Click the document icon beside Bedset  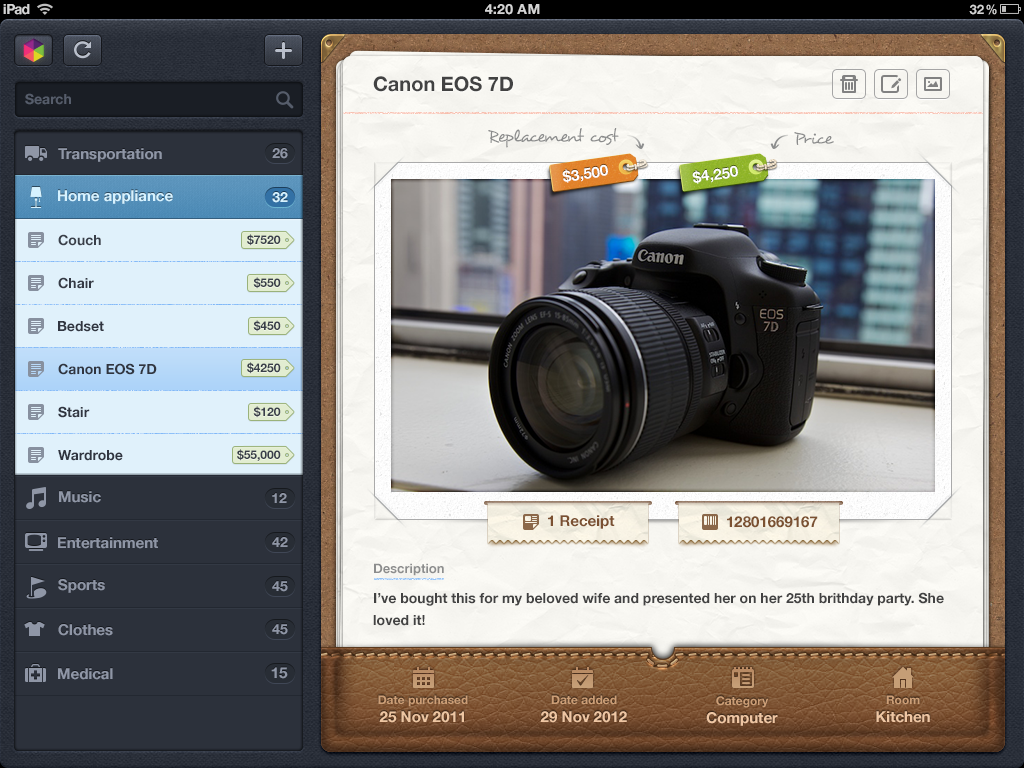tap(36, 326)
